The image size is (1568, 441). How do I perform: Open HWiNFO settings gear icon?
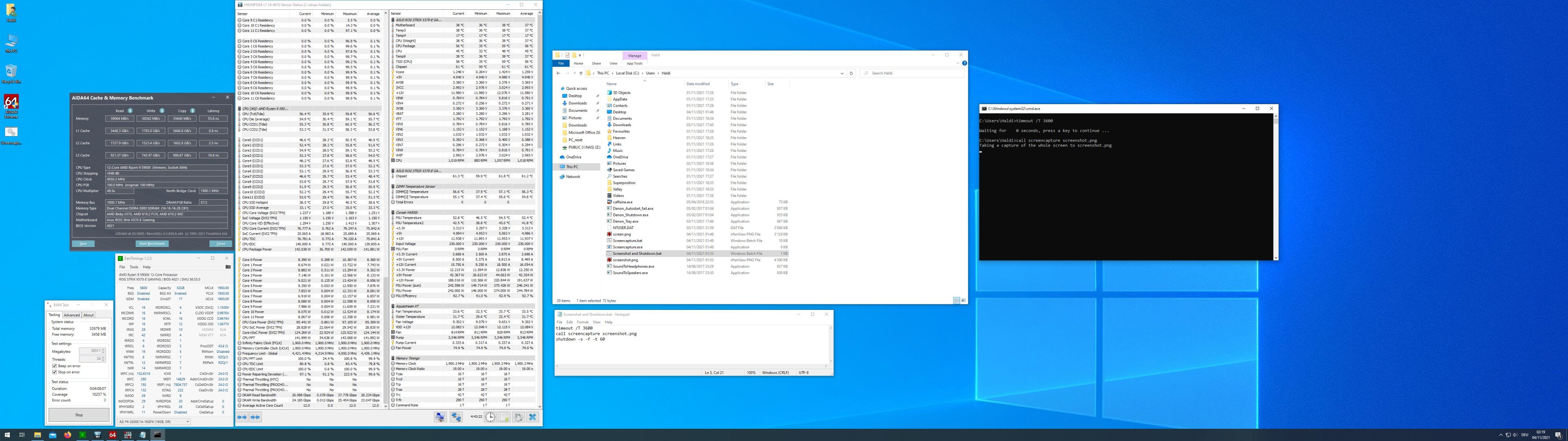tap(518, 417)
